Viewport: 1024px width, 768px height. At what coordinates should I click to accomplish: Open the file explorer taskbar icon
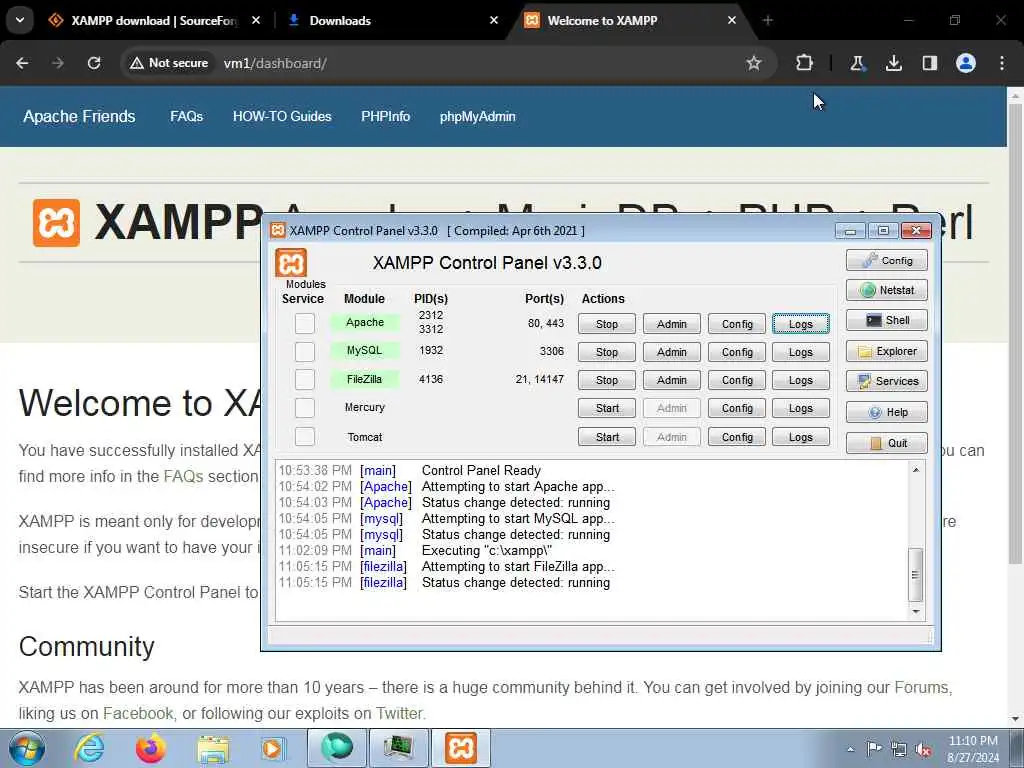point(213,748)
